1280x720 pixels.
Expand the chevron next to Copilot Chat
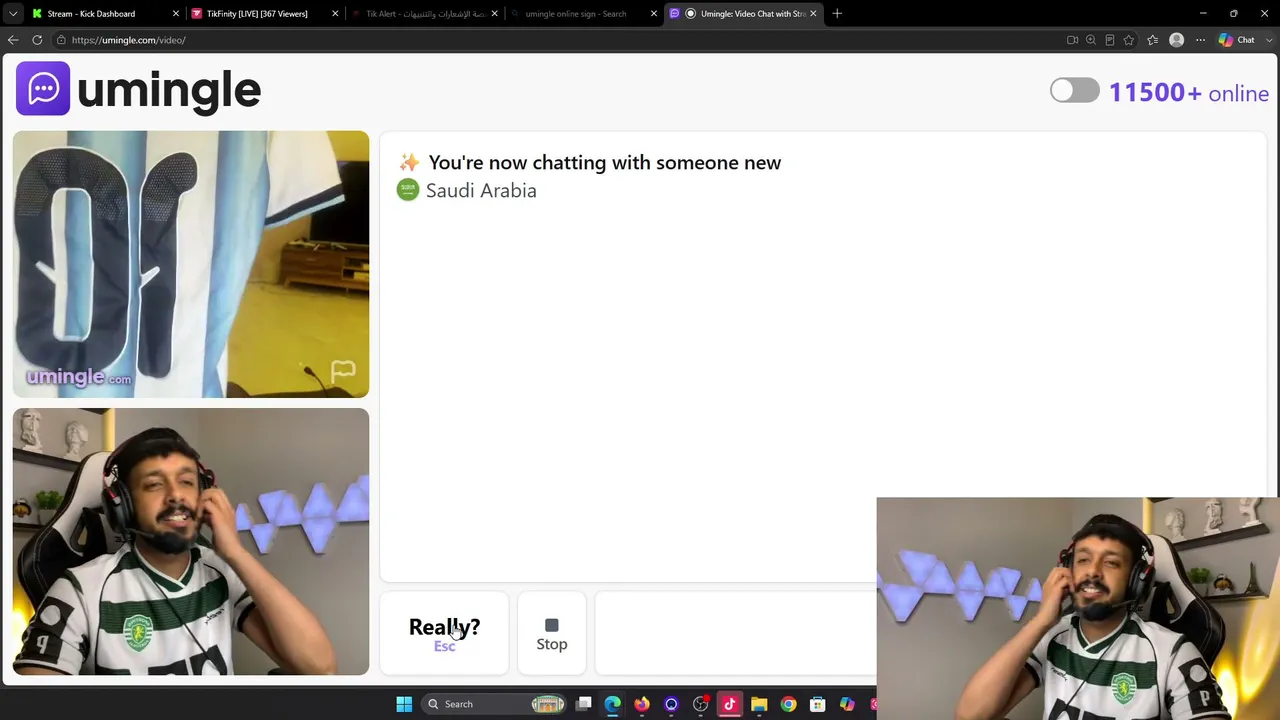[x=1268, y=40]
